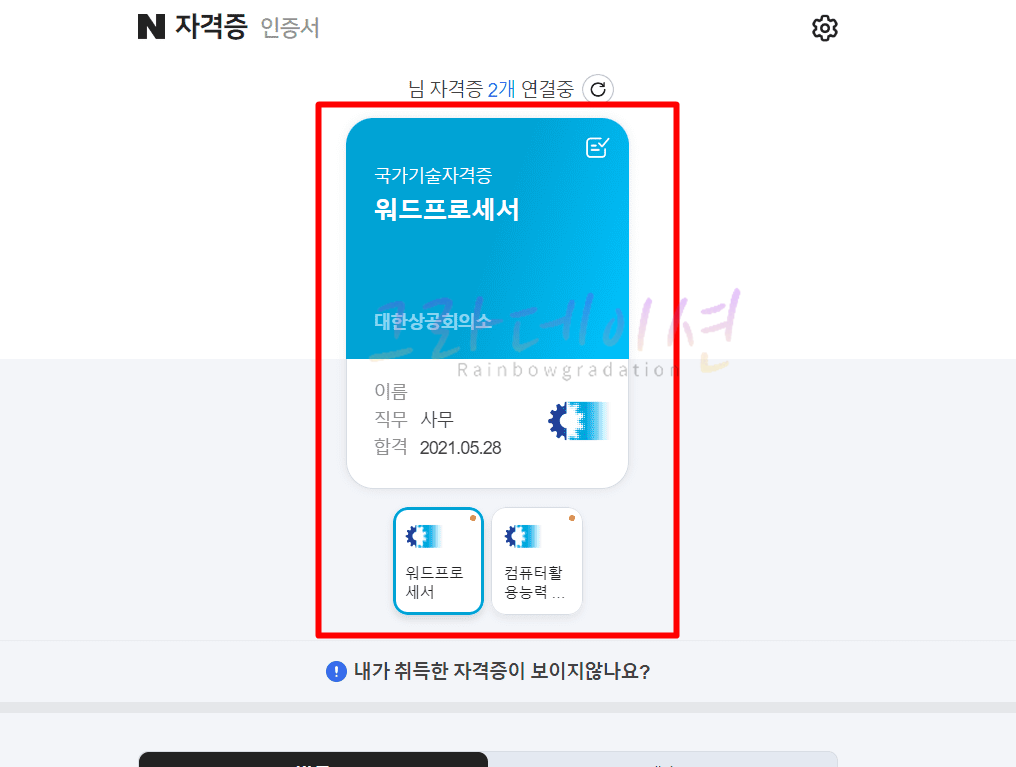
Task: Click the orange dot on the 컴퓨터활용능력 thumbnail
Action: (x=572, y=518)
